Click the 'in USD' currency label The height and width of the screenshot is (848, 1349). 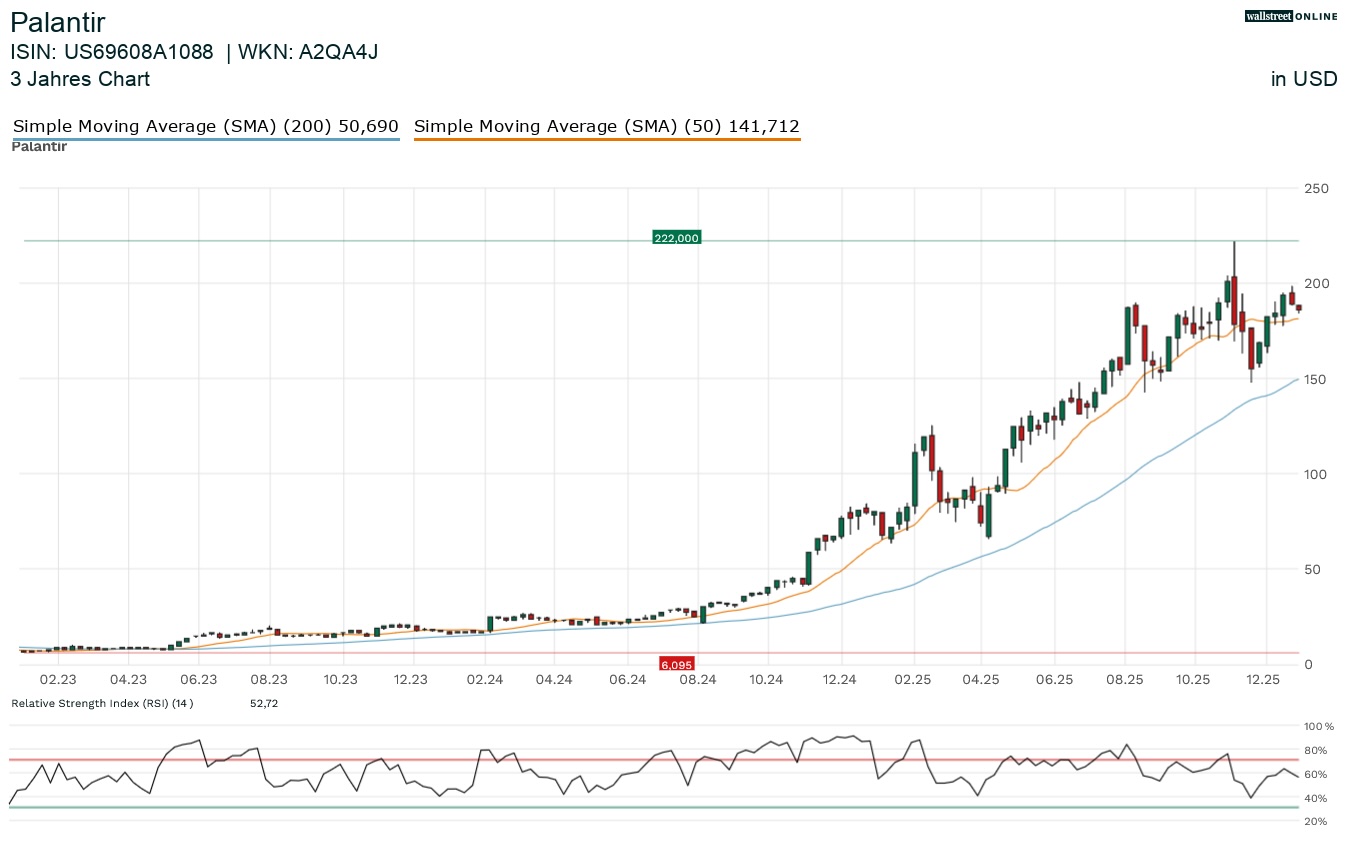tap(1303, 79)
